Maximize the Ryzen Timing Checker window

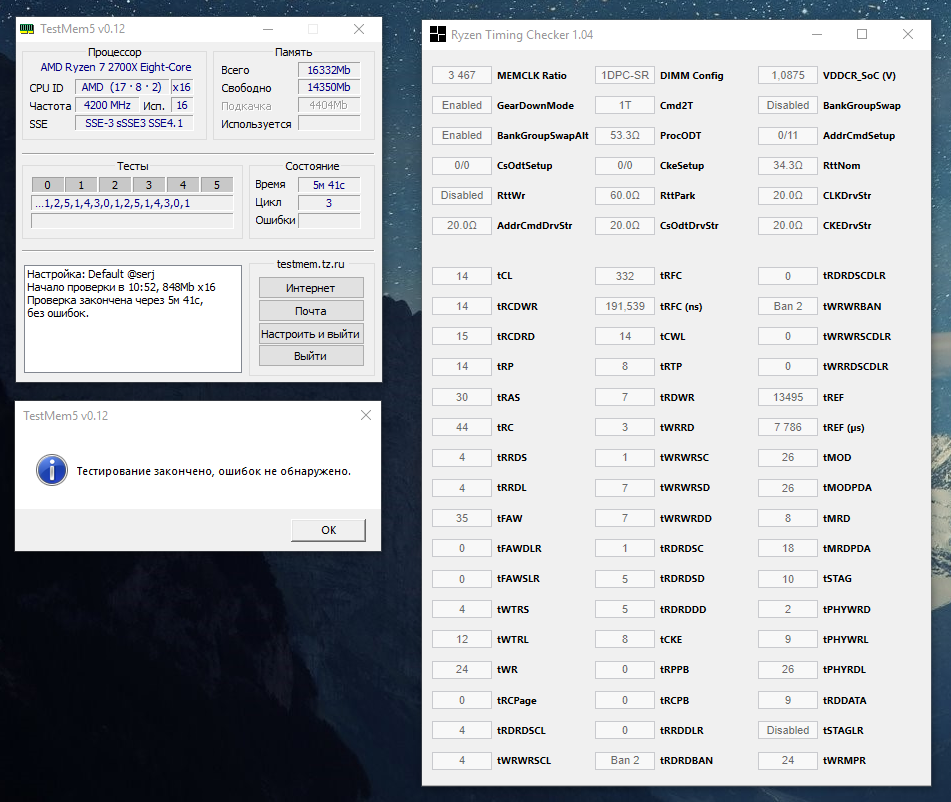(x=862, y=35)
